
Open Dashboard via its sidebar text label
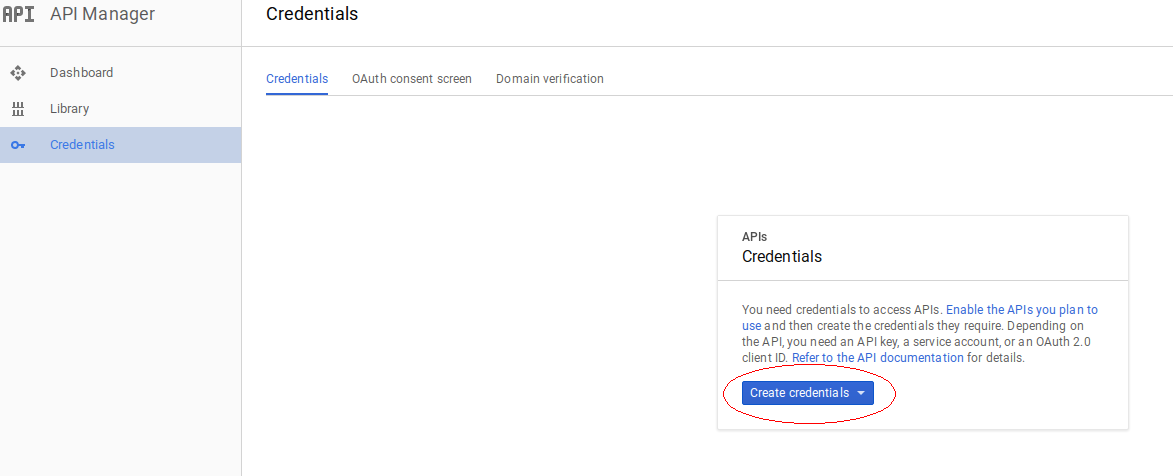[81, 73]
